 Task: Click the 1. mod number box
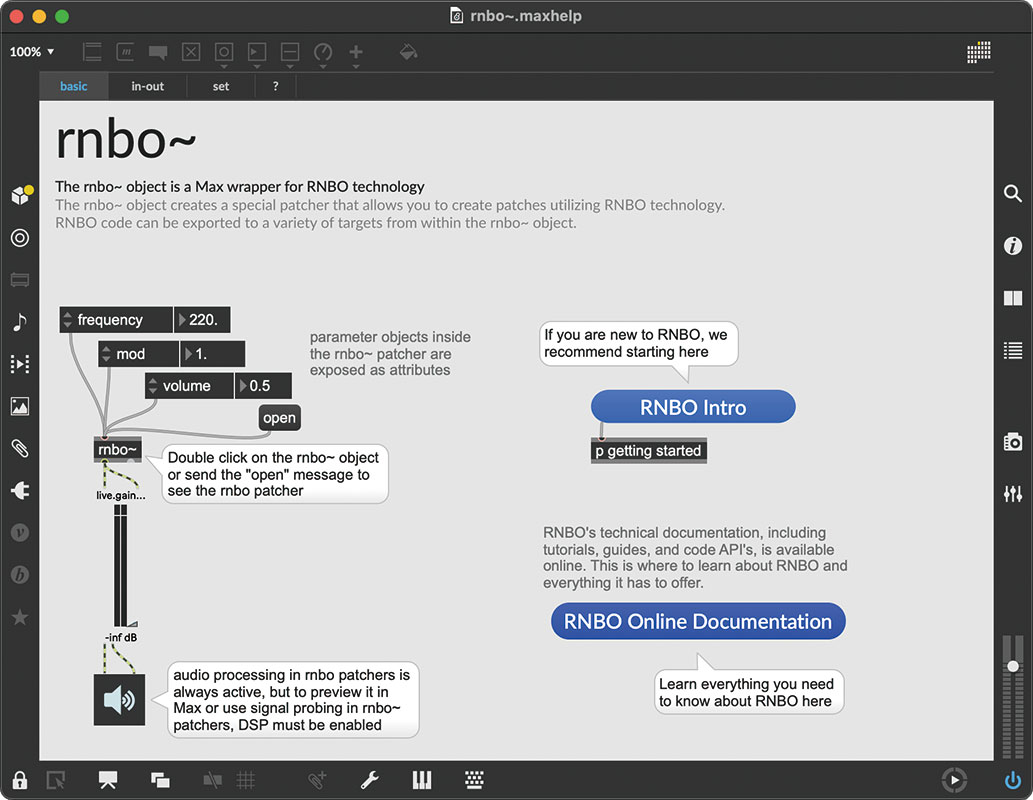213,354
